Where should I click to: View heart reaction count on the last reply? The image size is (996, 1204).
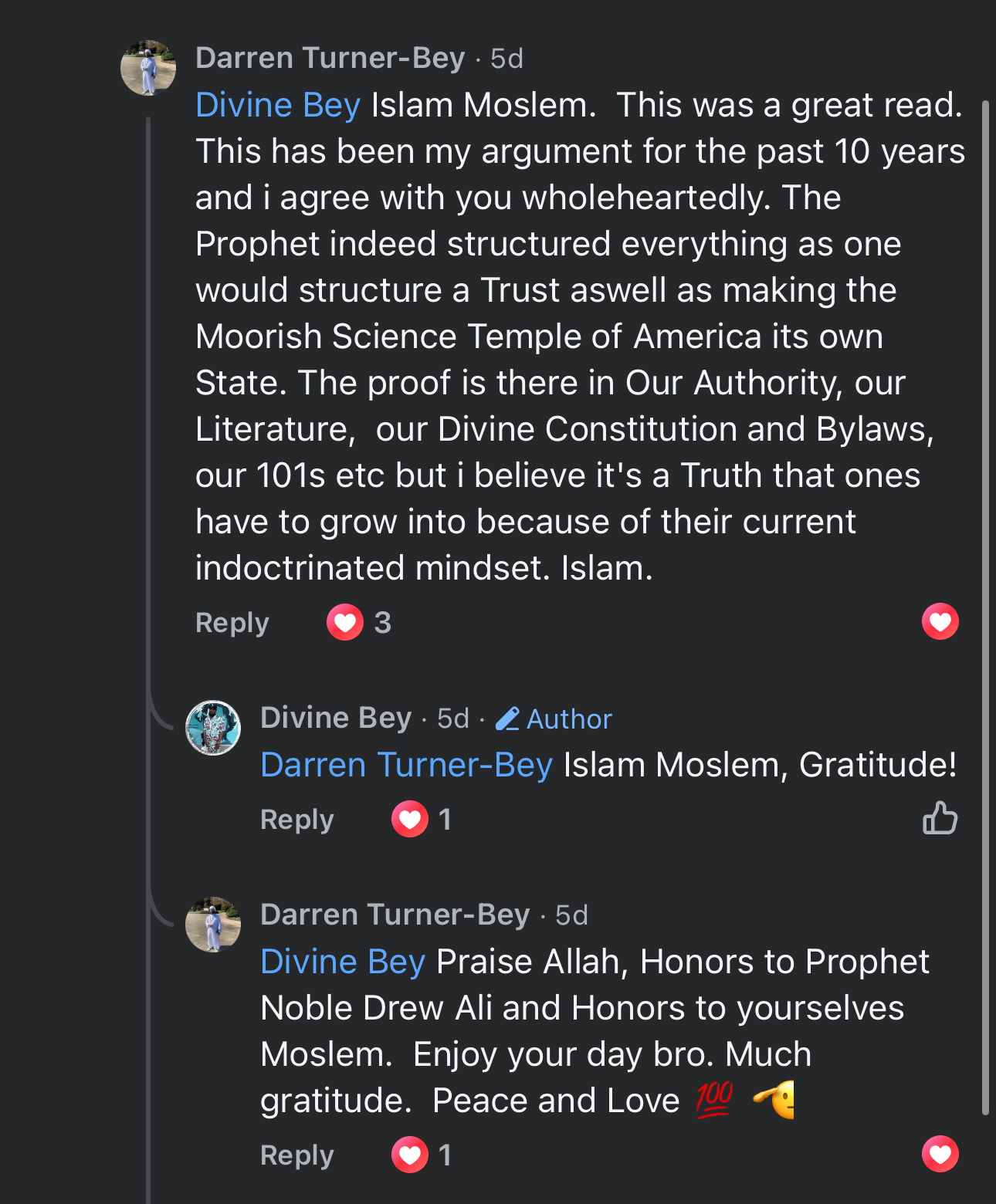[x=423, y=1155]
